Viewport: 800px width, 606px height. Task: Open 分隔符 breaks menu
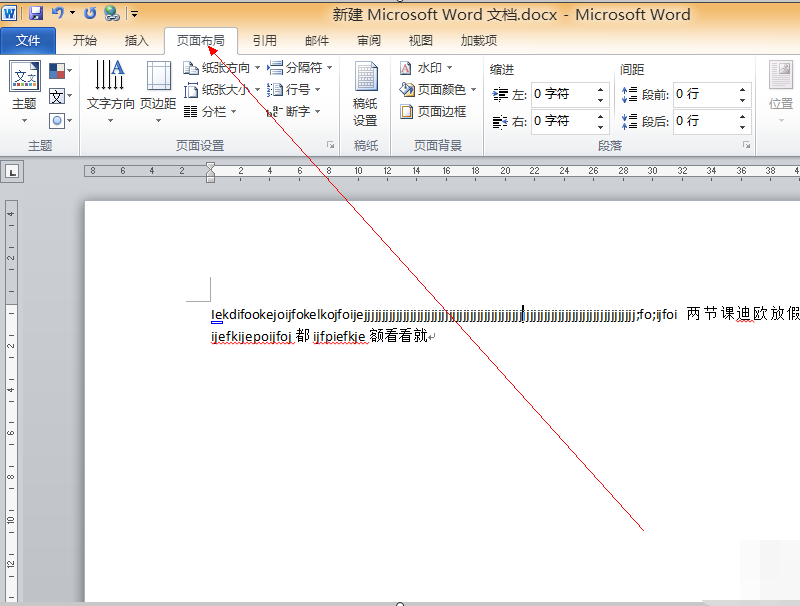pyautogui.click(x=300, y=67)
